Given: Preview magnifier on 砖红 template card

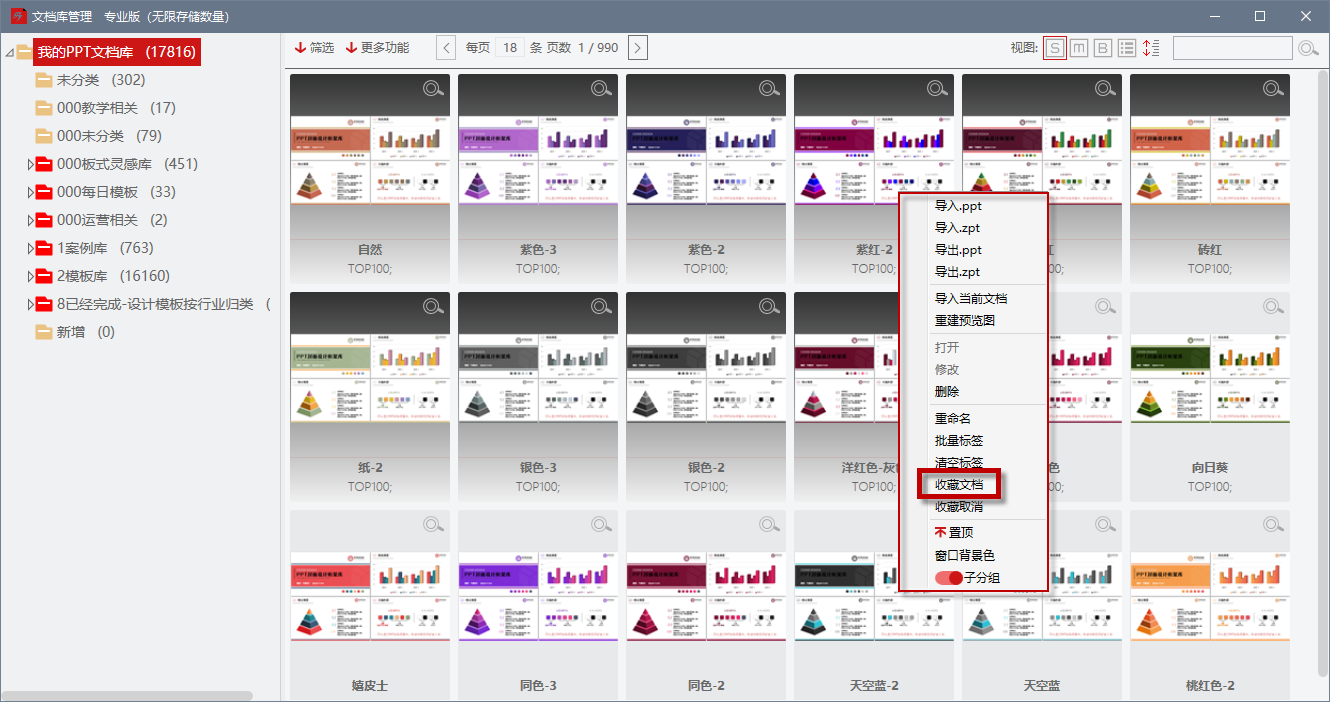Looking at the screenshot, I should [1273, 89].
